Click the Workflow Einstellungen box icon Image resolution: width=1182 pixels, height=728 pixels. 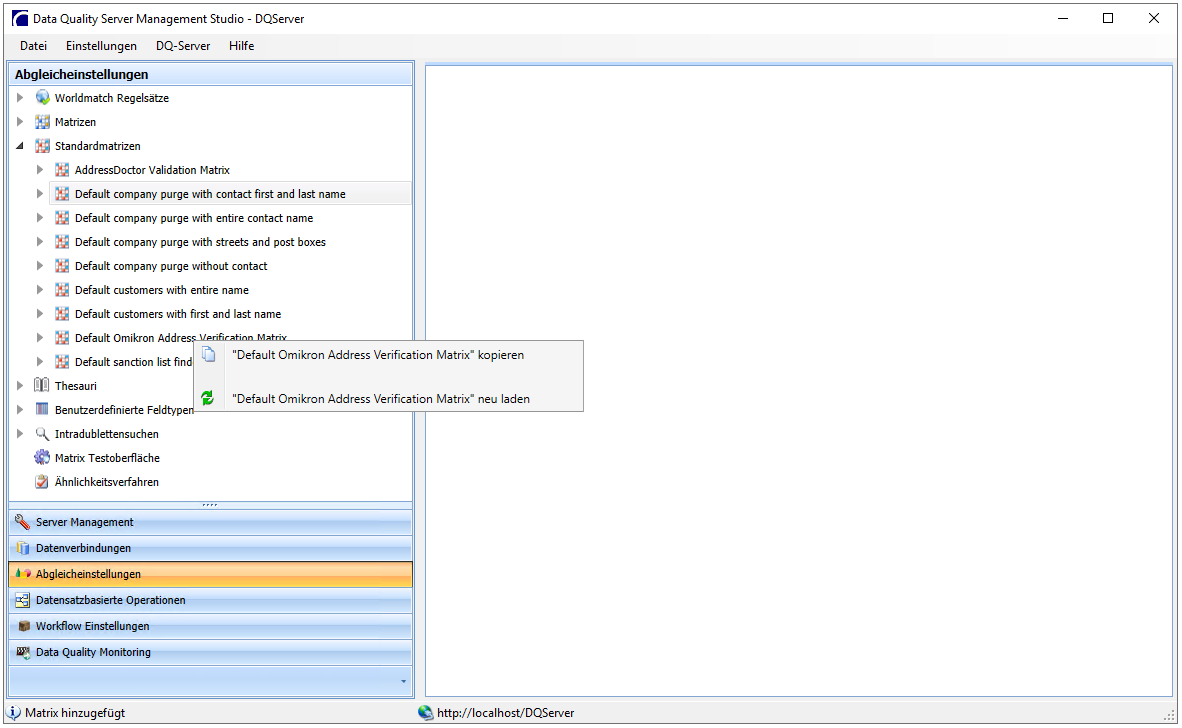tap(23, 626)
